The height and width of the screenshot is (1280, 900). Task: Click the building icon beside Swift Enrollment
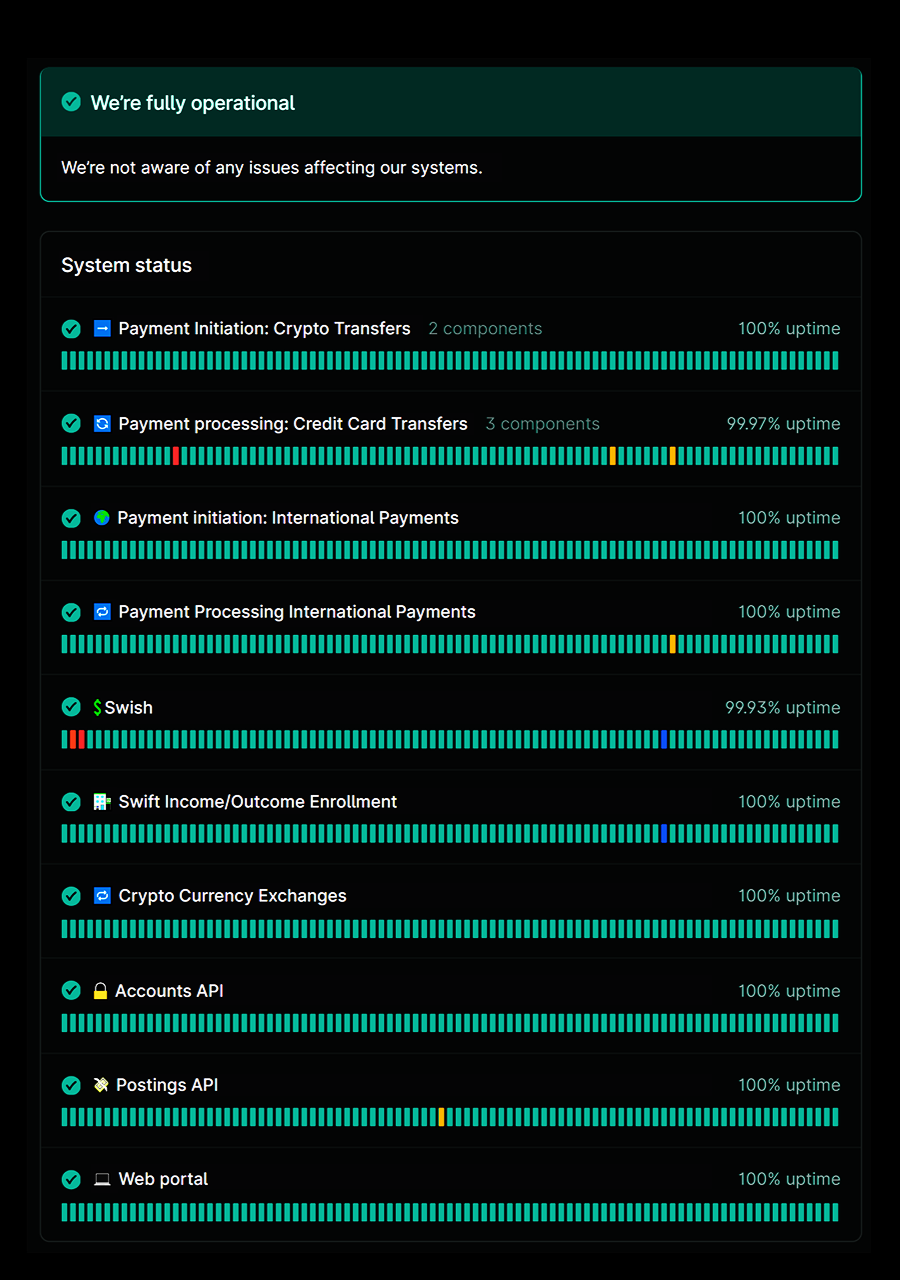[102, 802]
